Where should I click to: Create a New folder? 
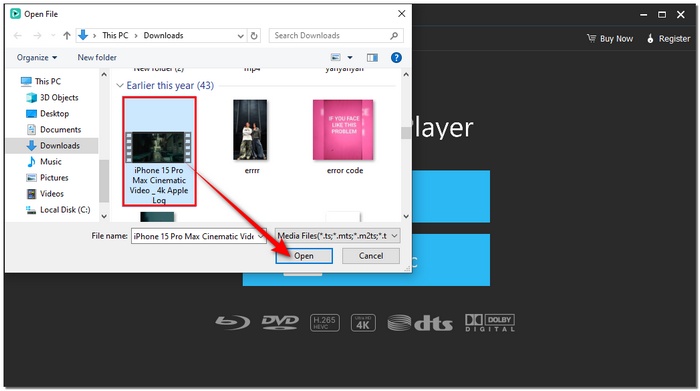pos(97,58)
